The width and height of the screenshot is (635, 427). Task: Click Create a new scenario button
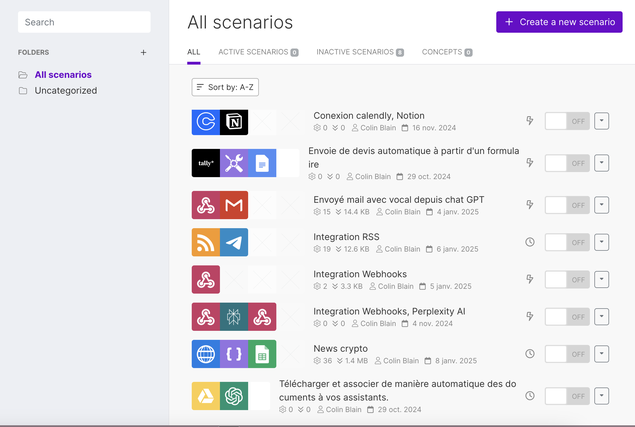[559, 22]
